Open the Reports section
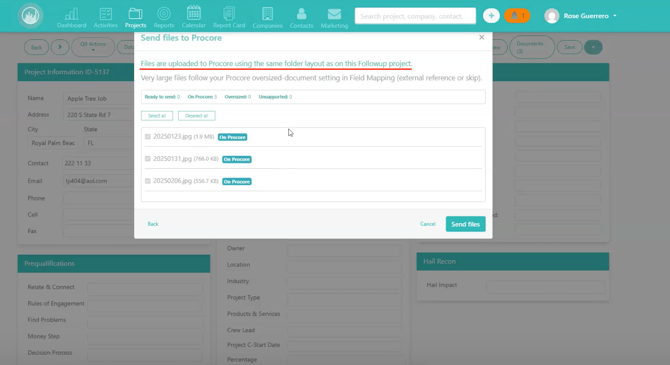The width and height of the screenshot is (670, 365). 164,18
